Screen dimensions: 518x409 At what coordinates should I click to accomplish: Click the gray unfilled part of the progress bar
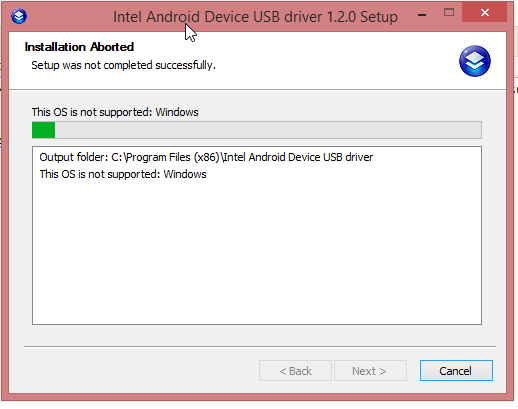tap(268, 130)
